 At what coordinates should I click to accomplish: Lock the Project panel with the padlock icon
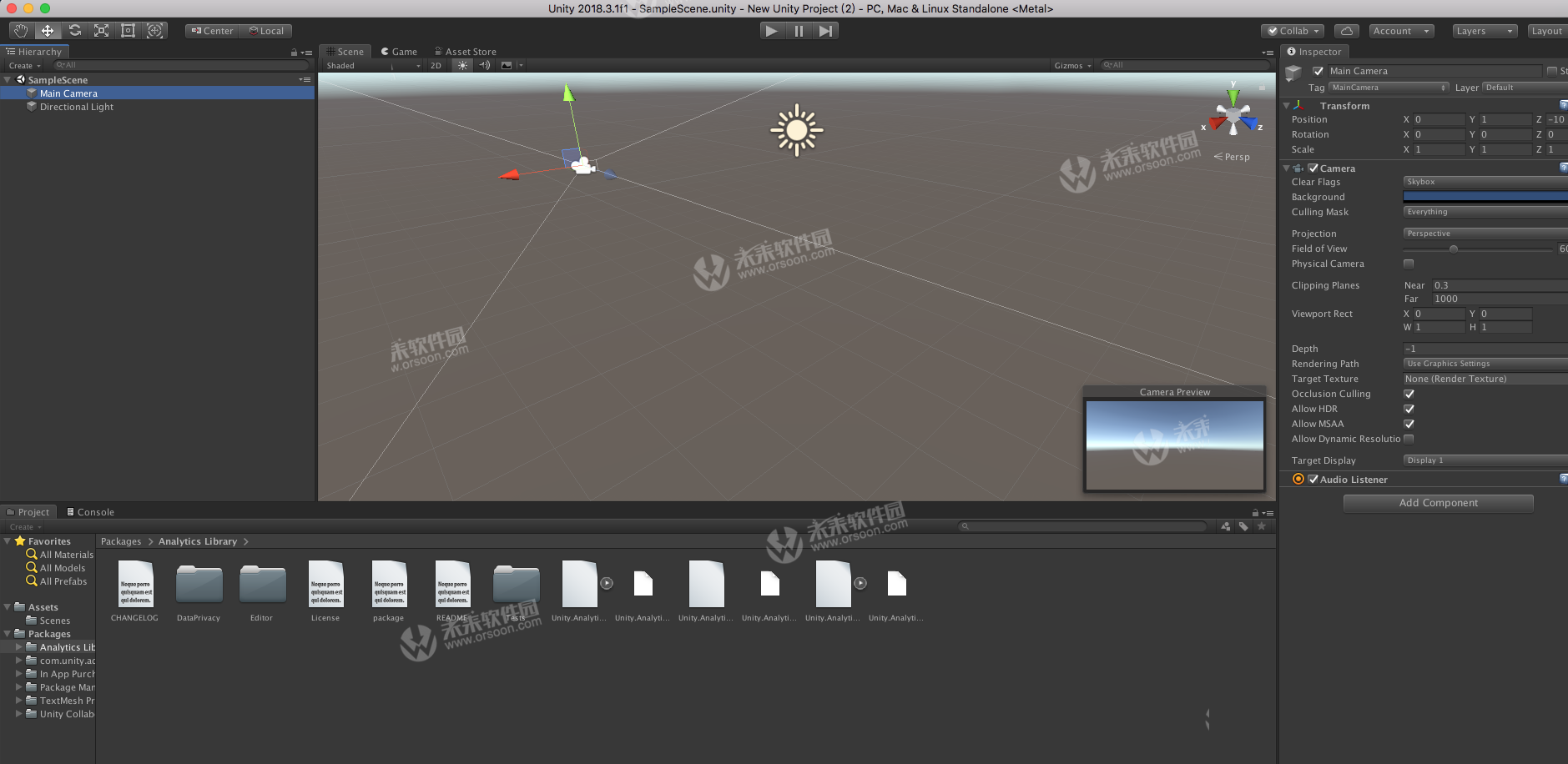(1255, 512)
